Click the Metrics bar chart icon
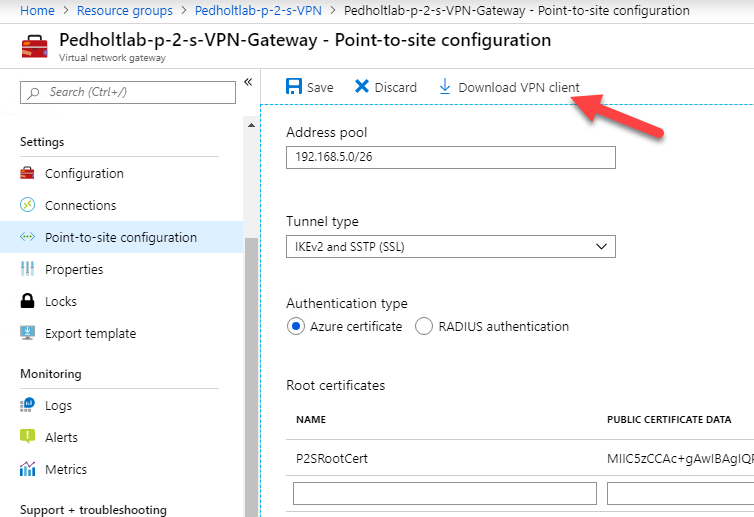The image size is (754, 517). click(27, 469)
